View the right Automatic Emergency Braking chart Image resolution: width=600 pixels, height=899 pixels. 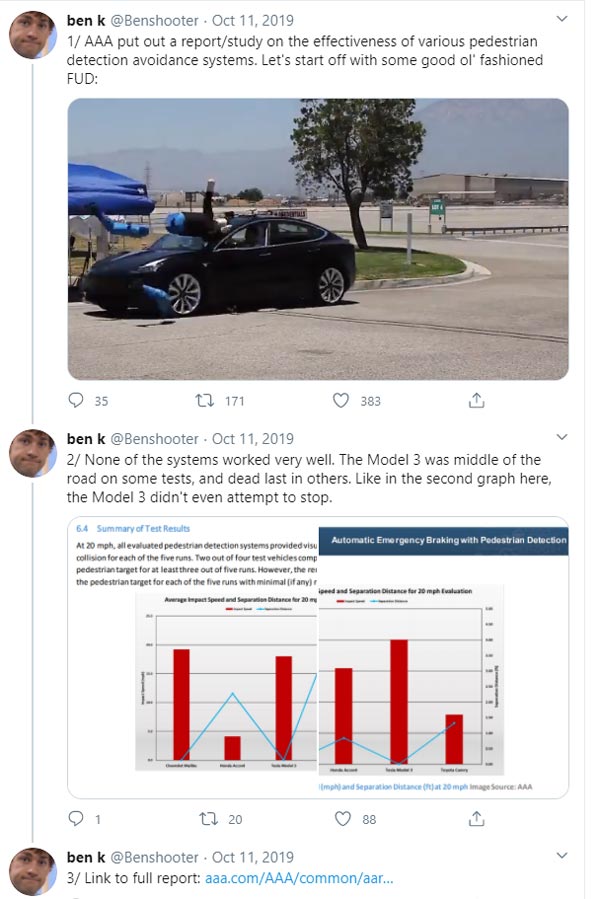443,657
